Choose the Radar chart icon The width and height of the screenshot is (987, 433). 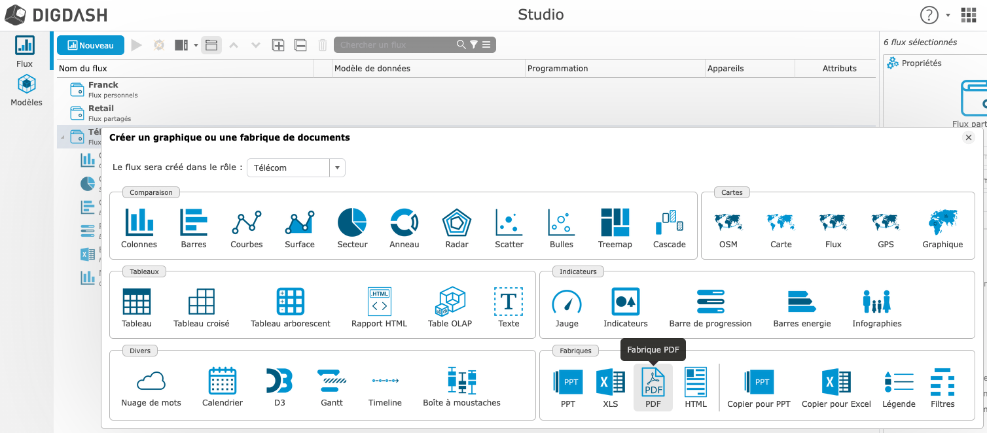click(x=456, y=227)
